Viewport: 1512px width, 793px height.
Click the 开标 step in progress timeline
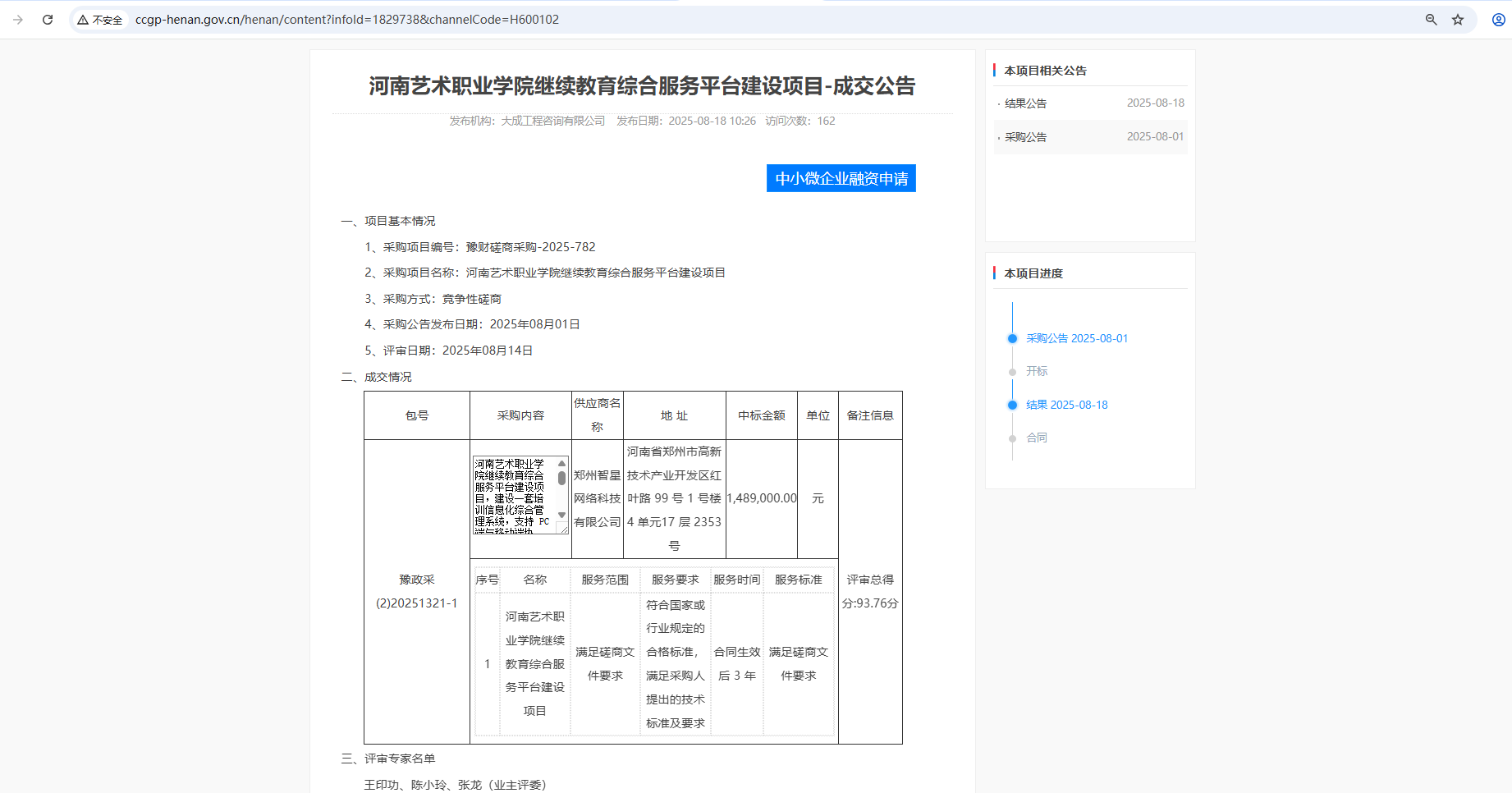(x=1038, y=371)
